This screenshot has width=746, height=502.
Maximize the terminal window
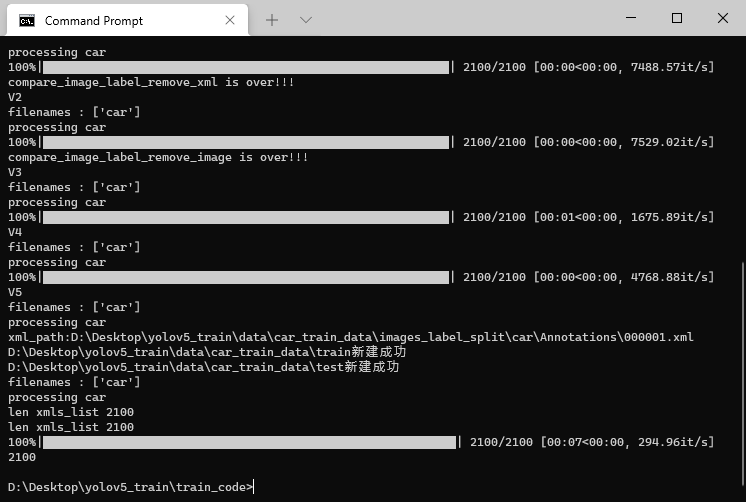[677, 18]
